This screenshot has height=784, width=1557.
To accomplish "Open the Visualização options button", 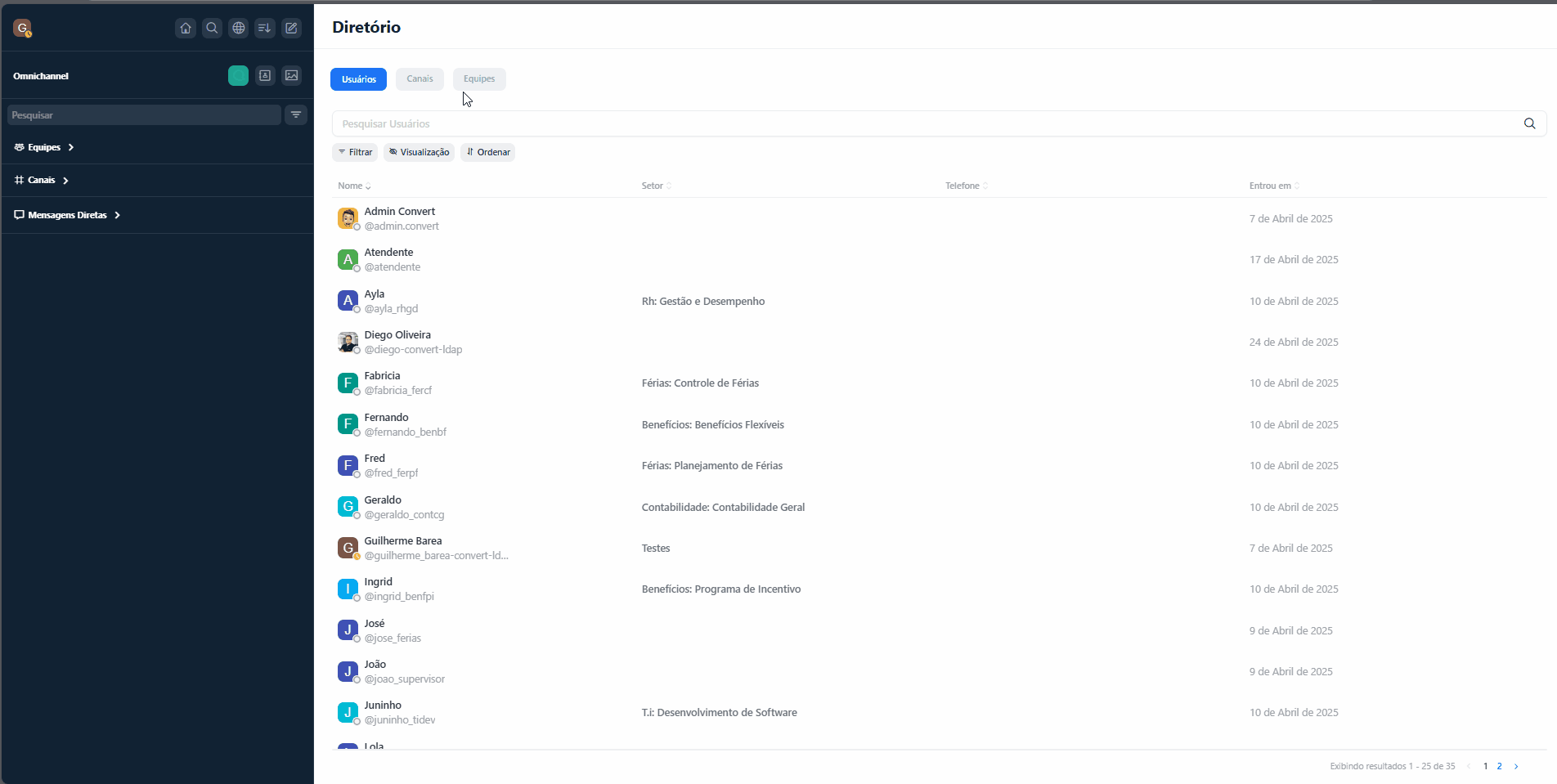I will 419,152.
